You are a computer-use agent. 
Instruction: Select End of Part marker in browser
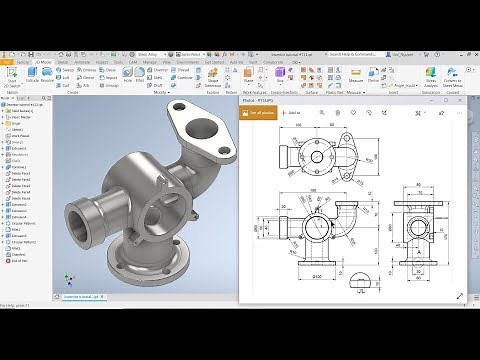pyautogui.click(x=17, y=261)
